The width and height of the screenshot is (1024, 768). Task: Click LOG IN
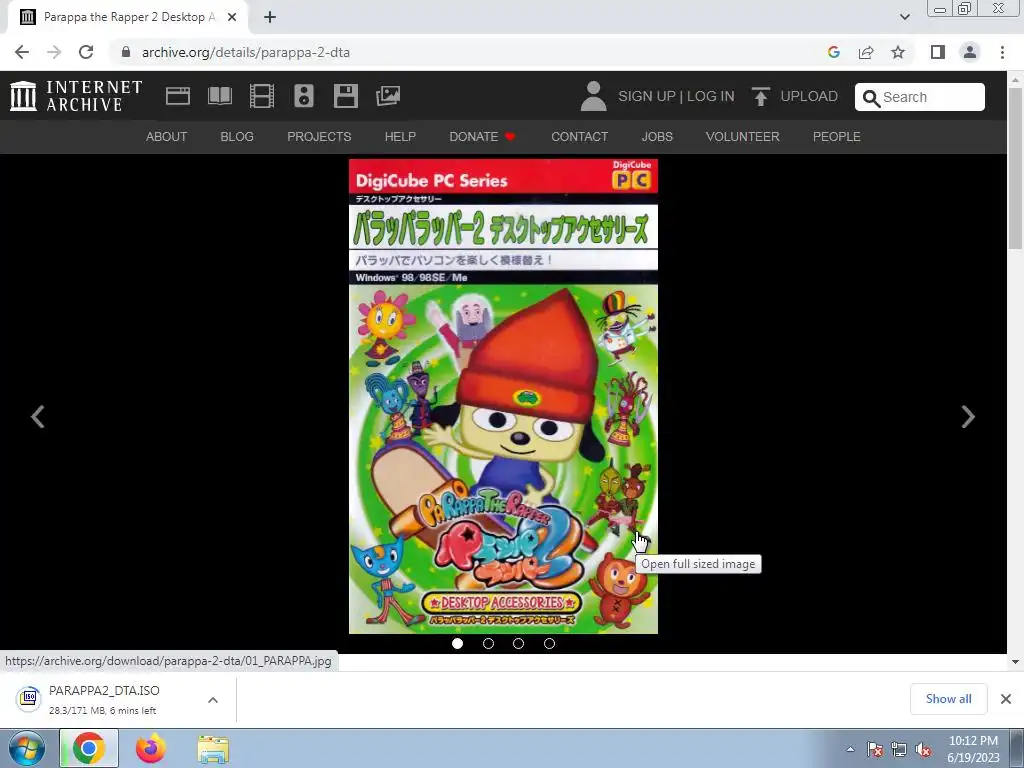(711, 96)
